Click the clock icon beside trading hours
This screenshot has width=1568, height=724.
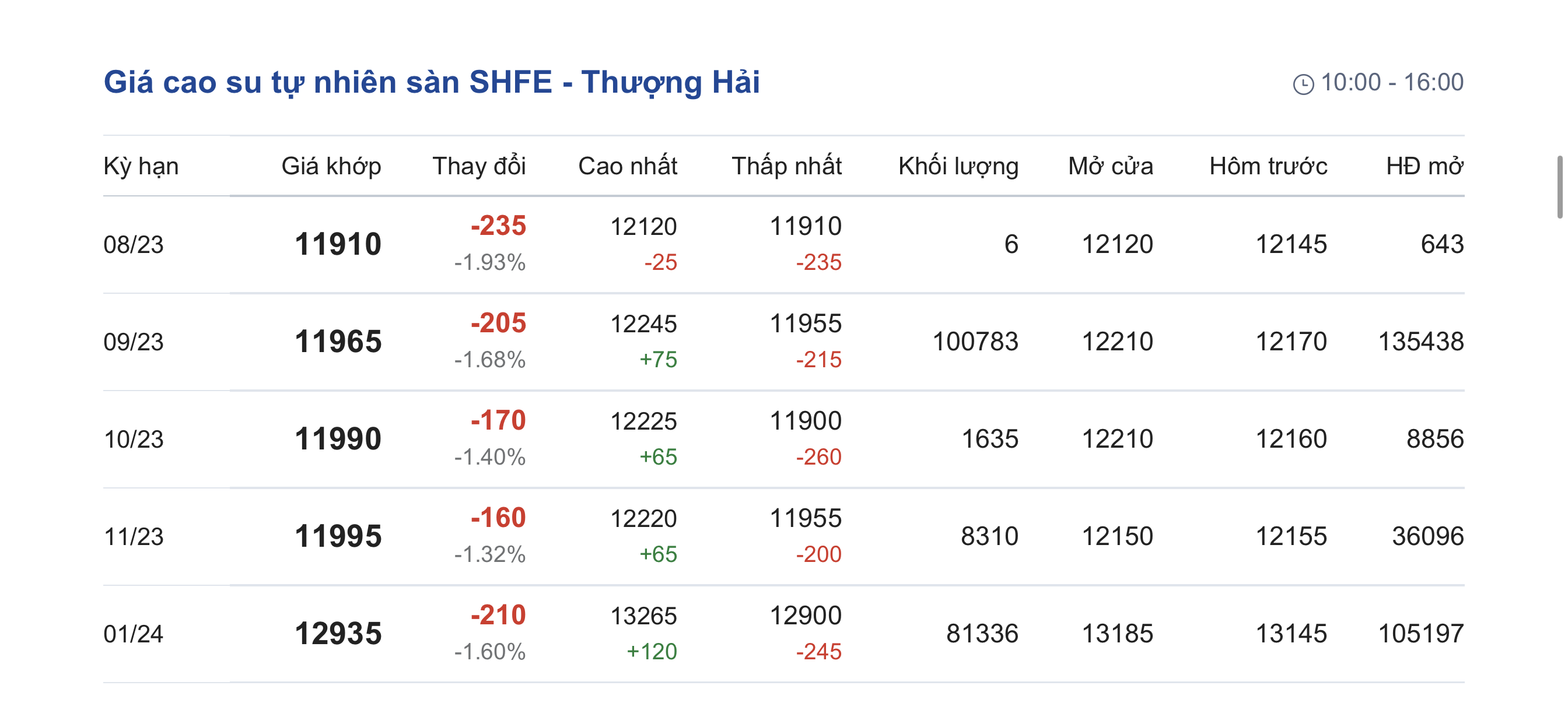click(x=1303, y=84)
